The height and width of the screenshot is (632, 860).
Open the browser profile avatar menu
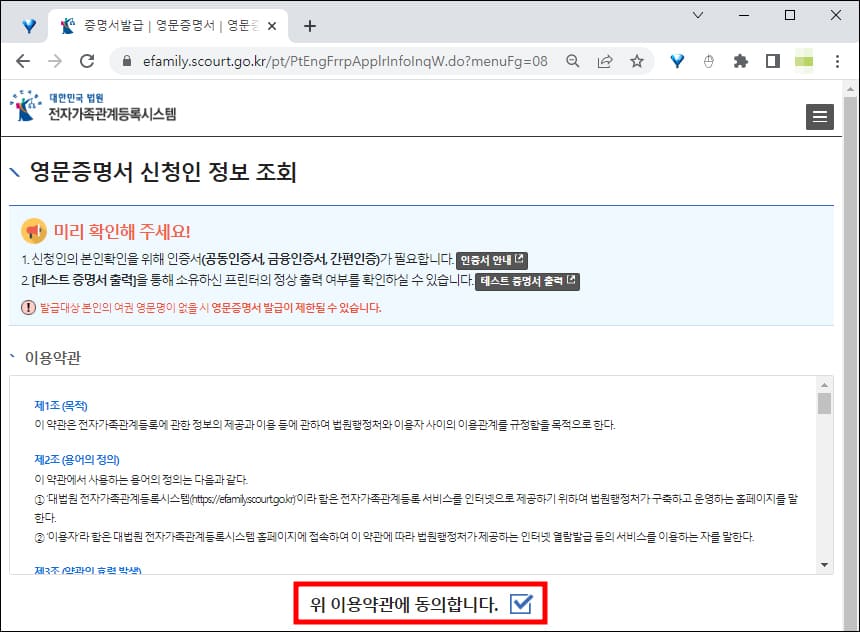click(803, 61)
